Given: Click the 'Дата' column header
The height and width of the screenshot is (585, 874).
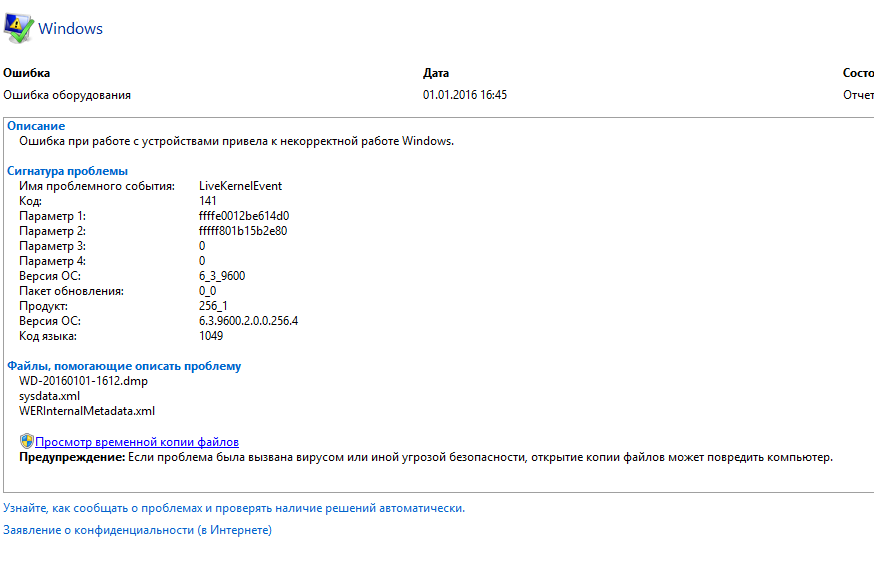Looking at the screenshot, I should coord(436,73).
